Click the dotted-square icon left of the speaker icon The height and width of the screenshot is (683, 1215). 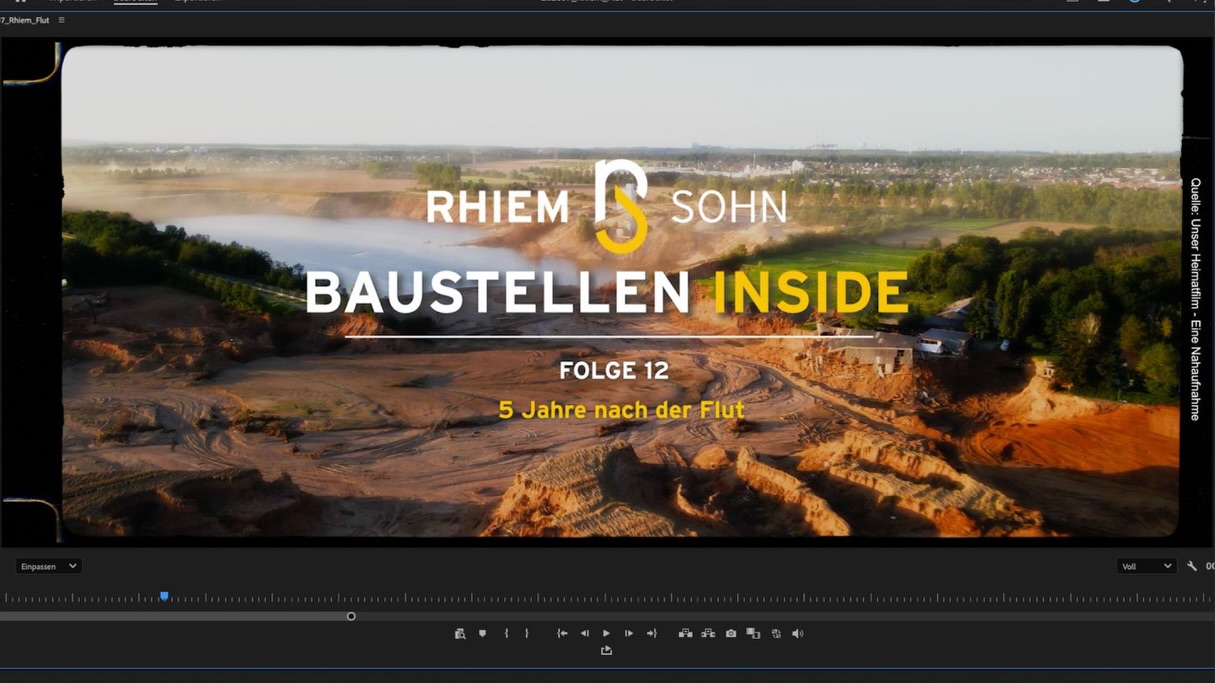[x=776, y=634]
